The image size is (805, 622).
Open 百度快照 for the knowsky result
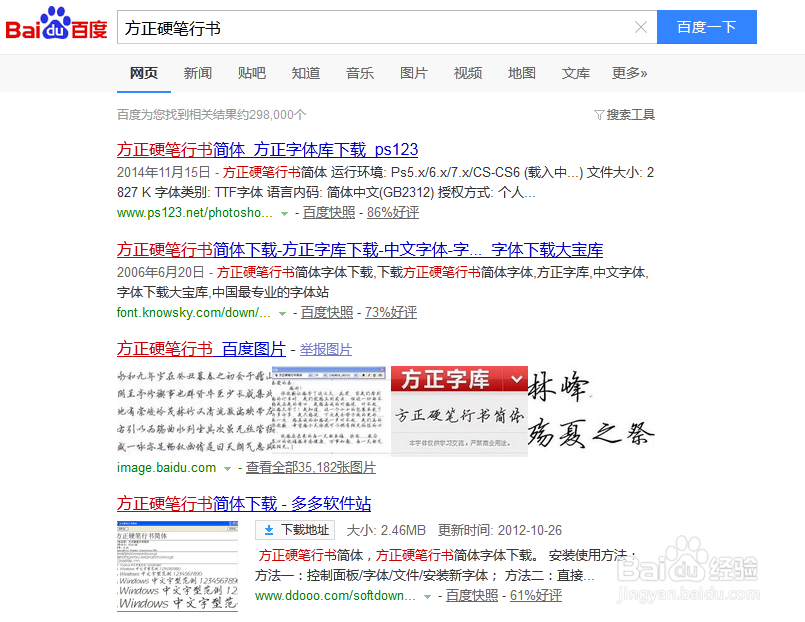(x=327, y=312)
